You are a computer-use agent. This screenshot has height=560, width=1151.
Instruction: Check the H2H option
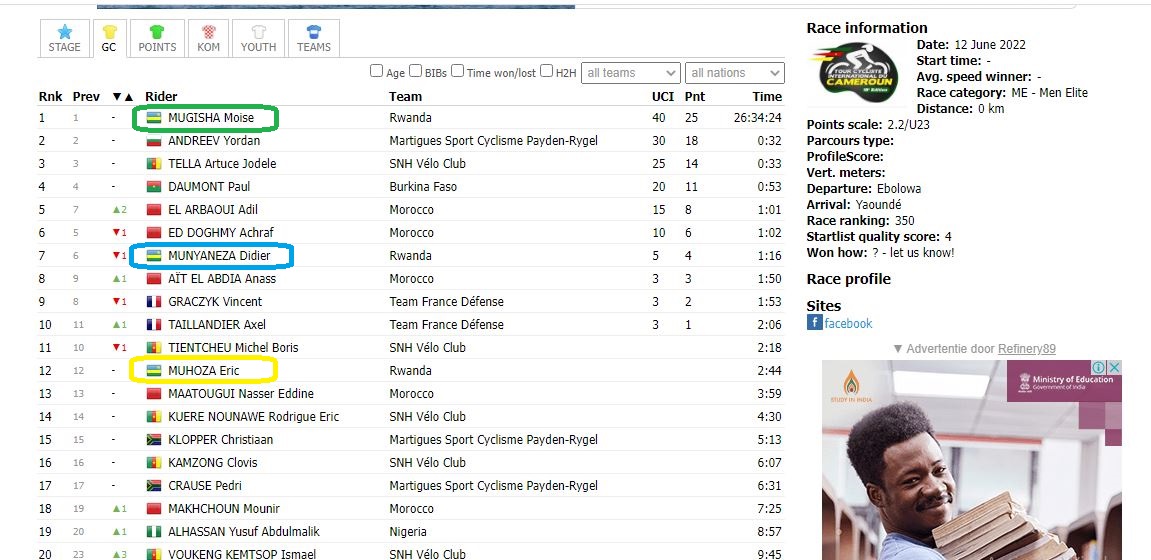(546, 72)
